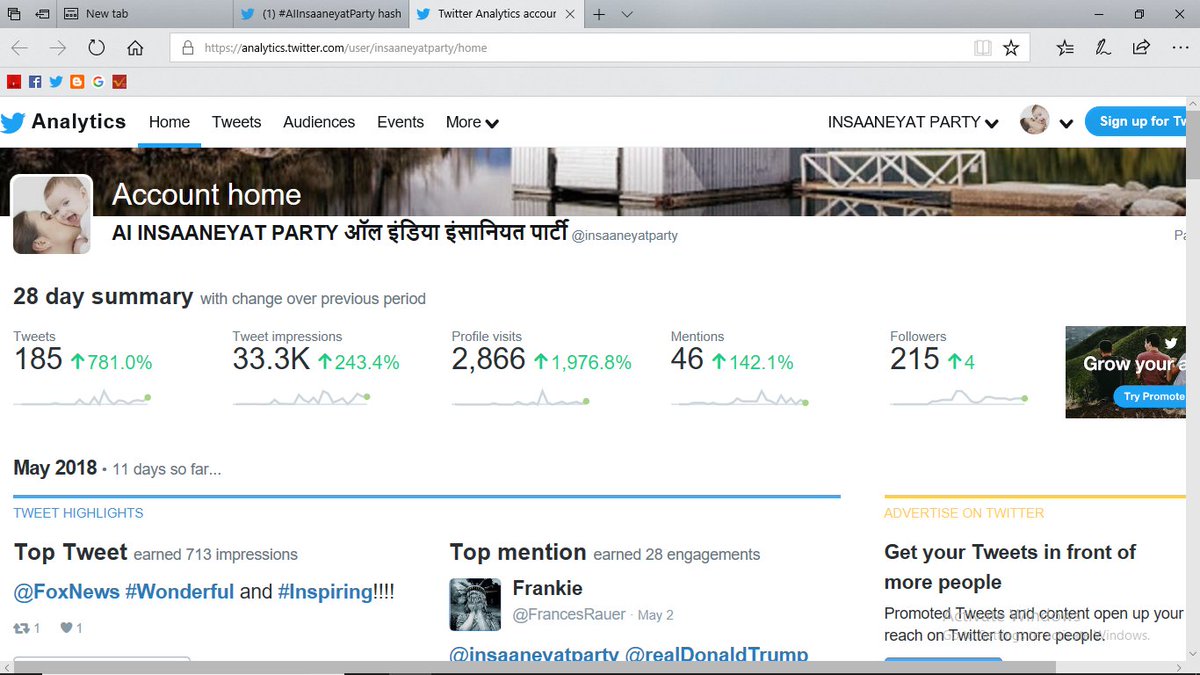Click the Share page icon
Image resolution: width=1200 pixels, height=675 pixels.
click(1141, 47)
